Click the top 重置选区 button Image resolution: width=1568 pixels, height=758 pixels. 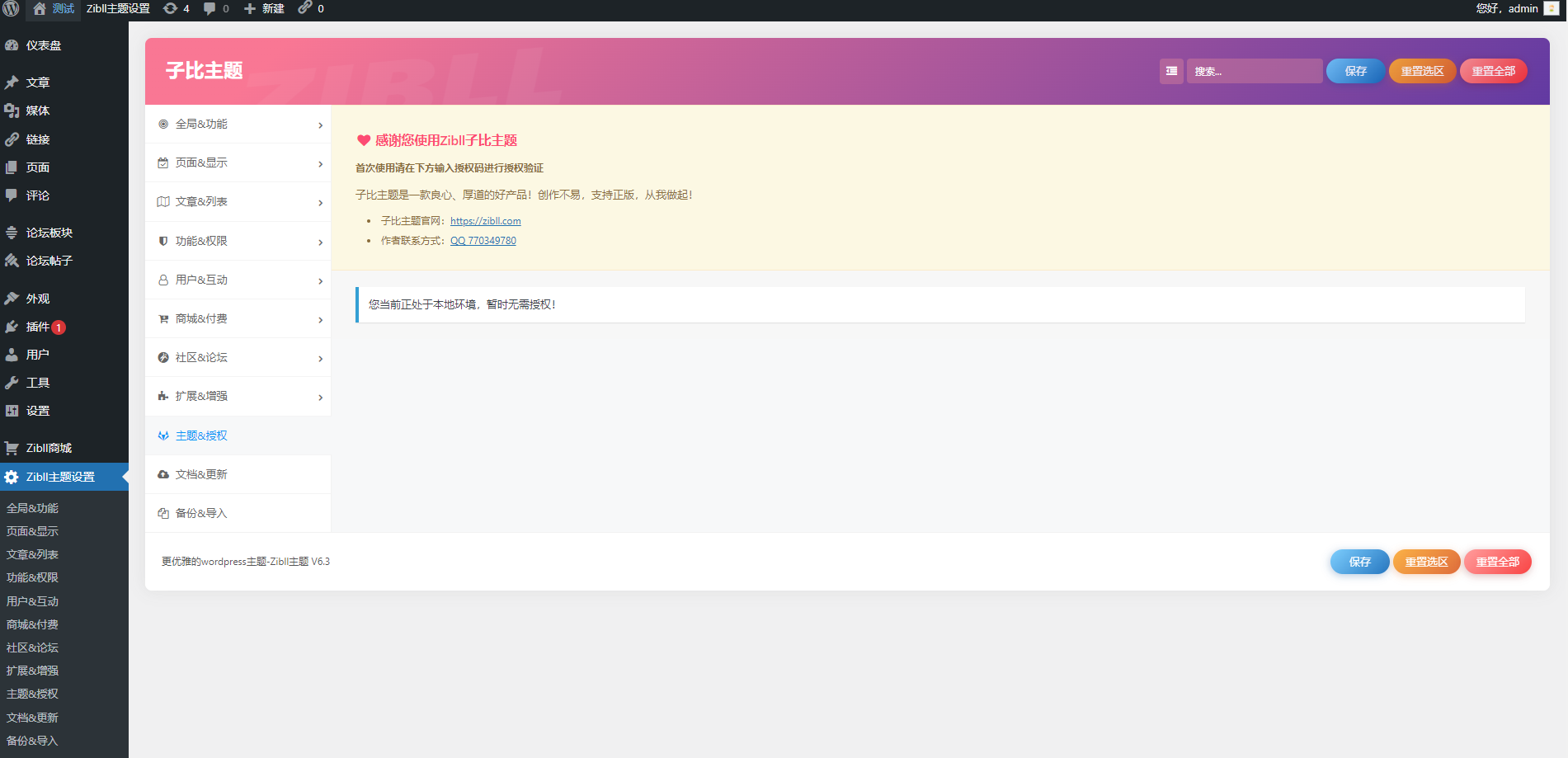coord(1422,71)
